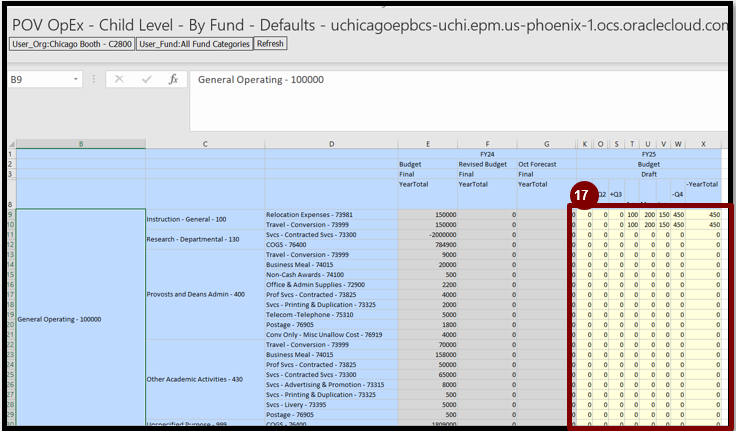Select the FY25 header cell
Screen dimensions: 736x431
point(649,154)
